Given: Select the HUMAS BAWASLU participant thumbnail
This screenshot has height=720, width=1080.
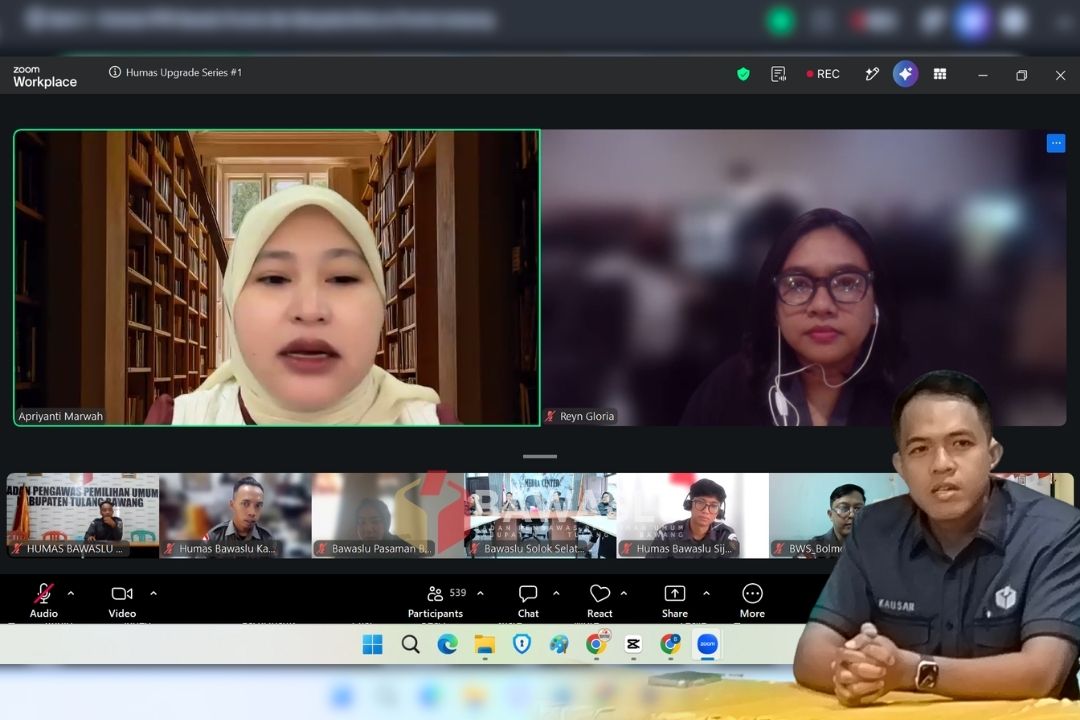Looking at the screenshot, I should (83, 515).
